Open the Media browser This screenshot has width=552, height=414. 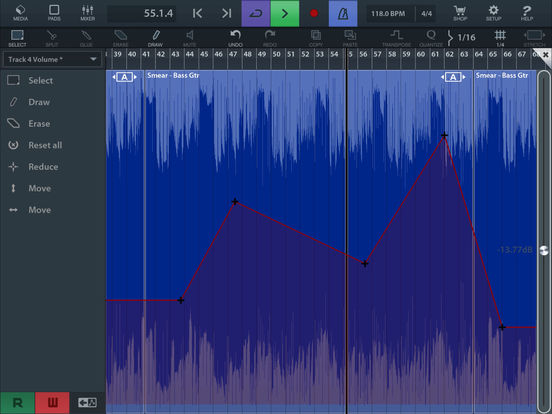20,13
